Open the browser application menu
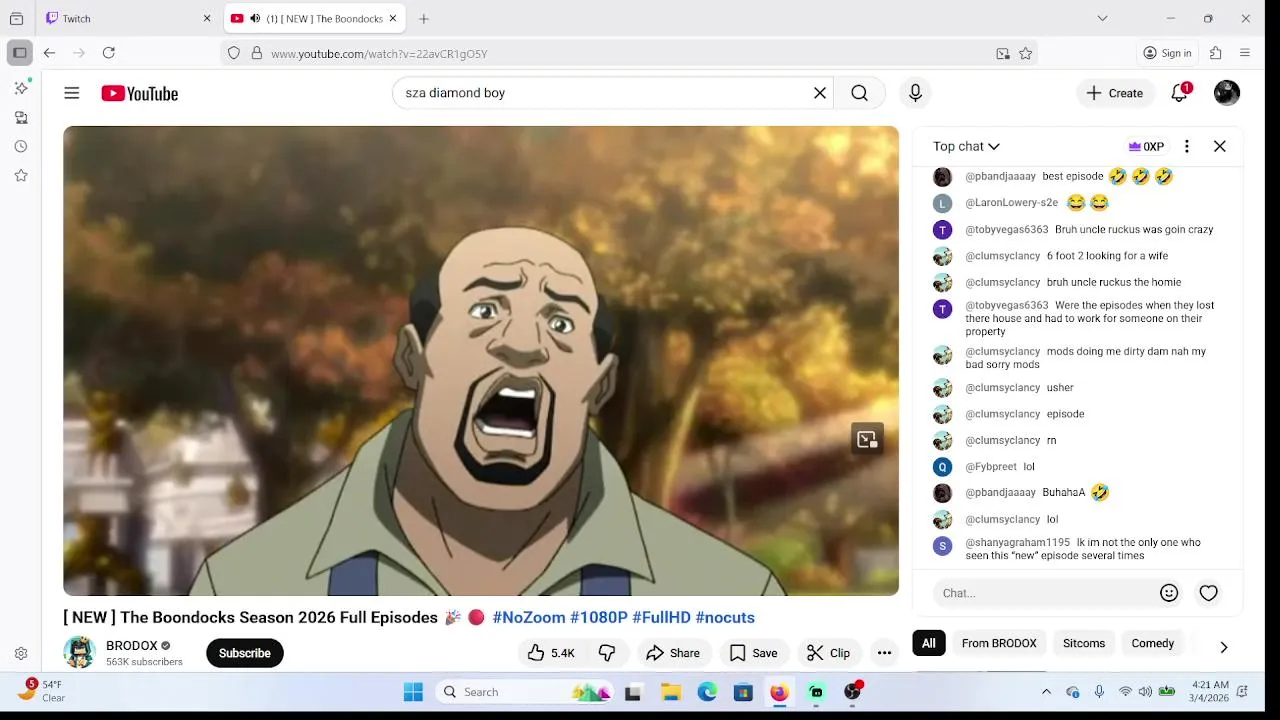Screen dimensions: 1280x720 pyautogui.click(x=1245, y=53)
